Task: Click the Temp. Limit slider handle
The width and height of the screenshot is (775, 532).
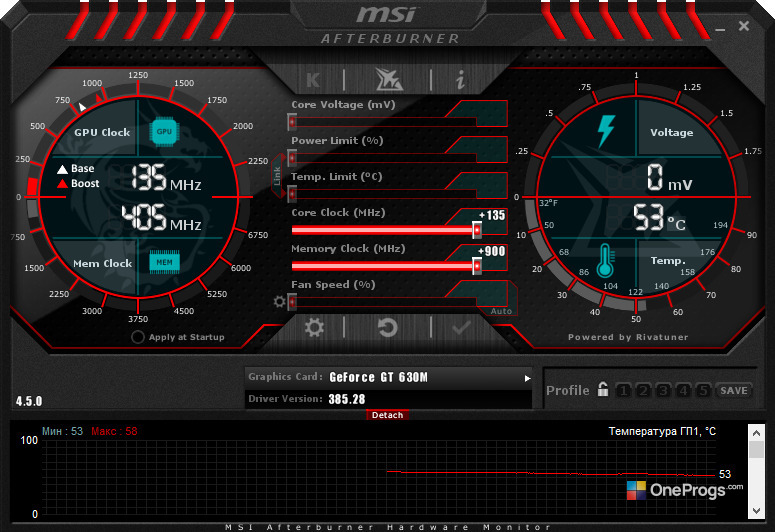Action: coord(292,194)
